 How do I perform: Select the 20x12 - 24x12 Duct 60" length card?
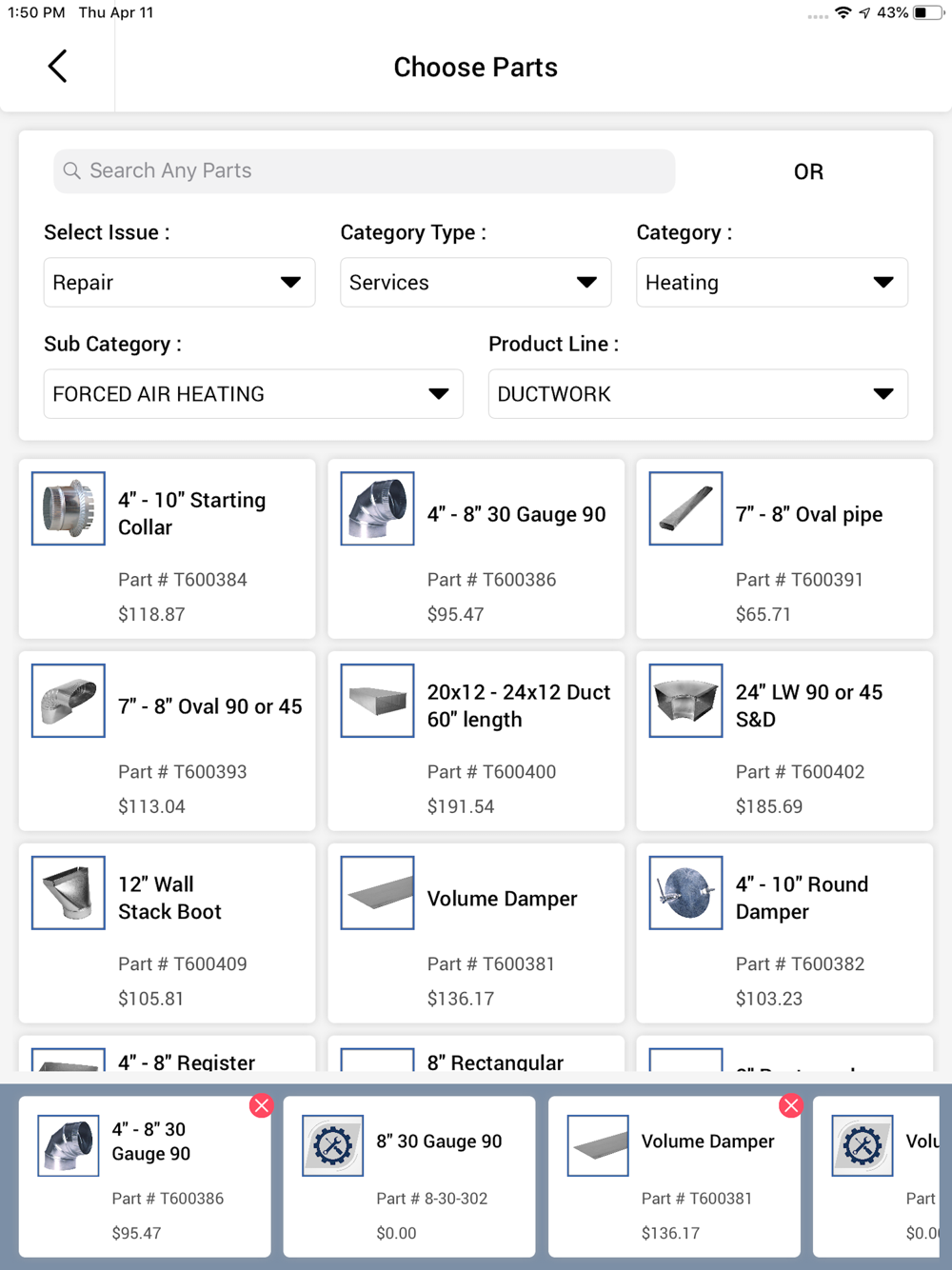[476, 741]
